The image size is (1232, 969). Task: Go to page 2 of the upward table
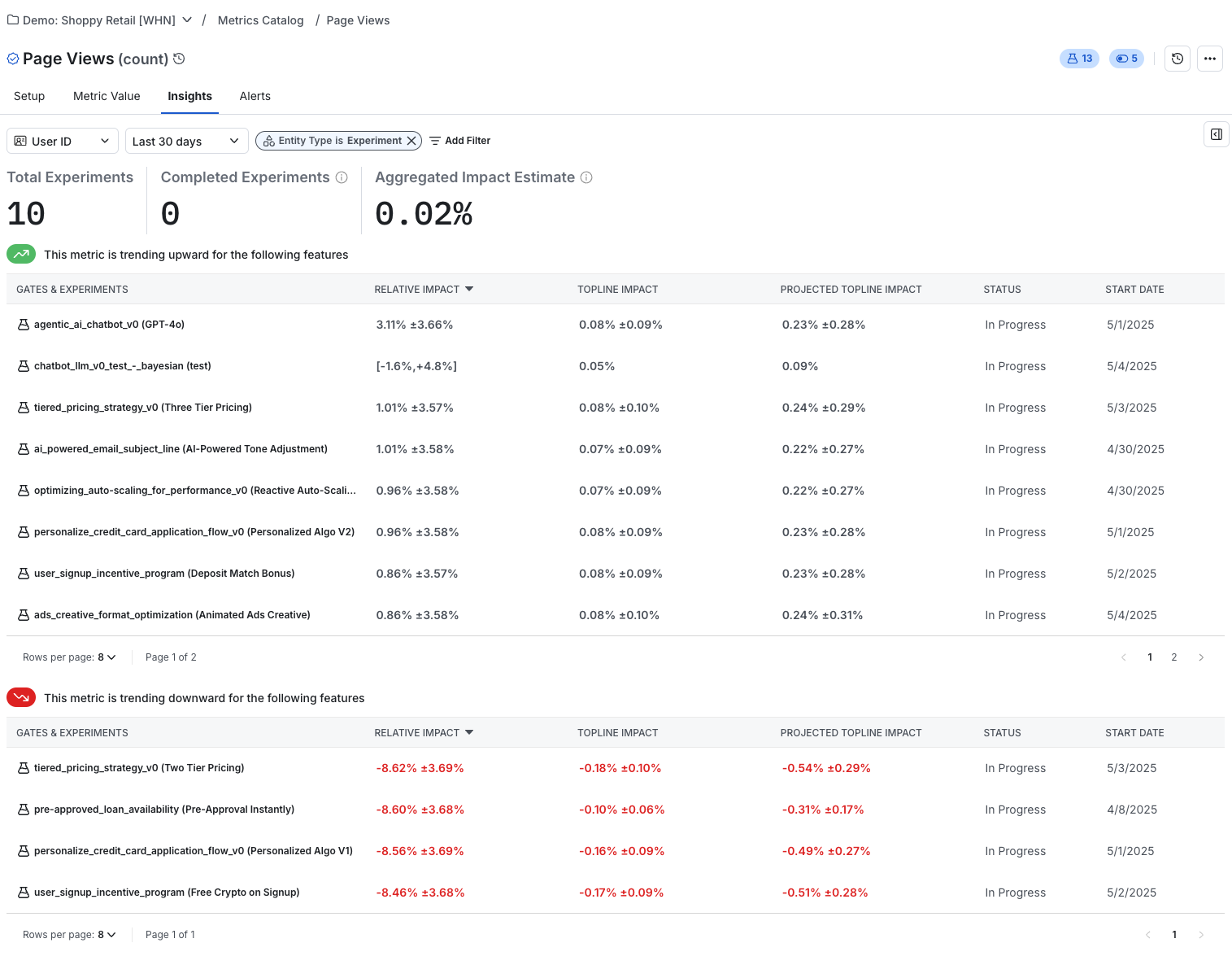pyautogui.click(x=1173, y=657)
